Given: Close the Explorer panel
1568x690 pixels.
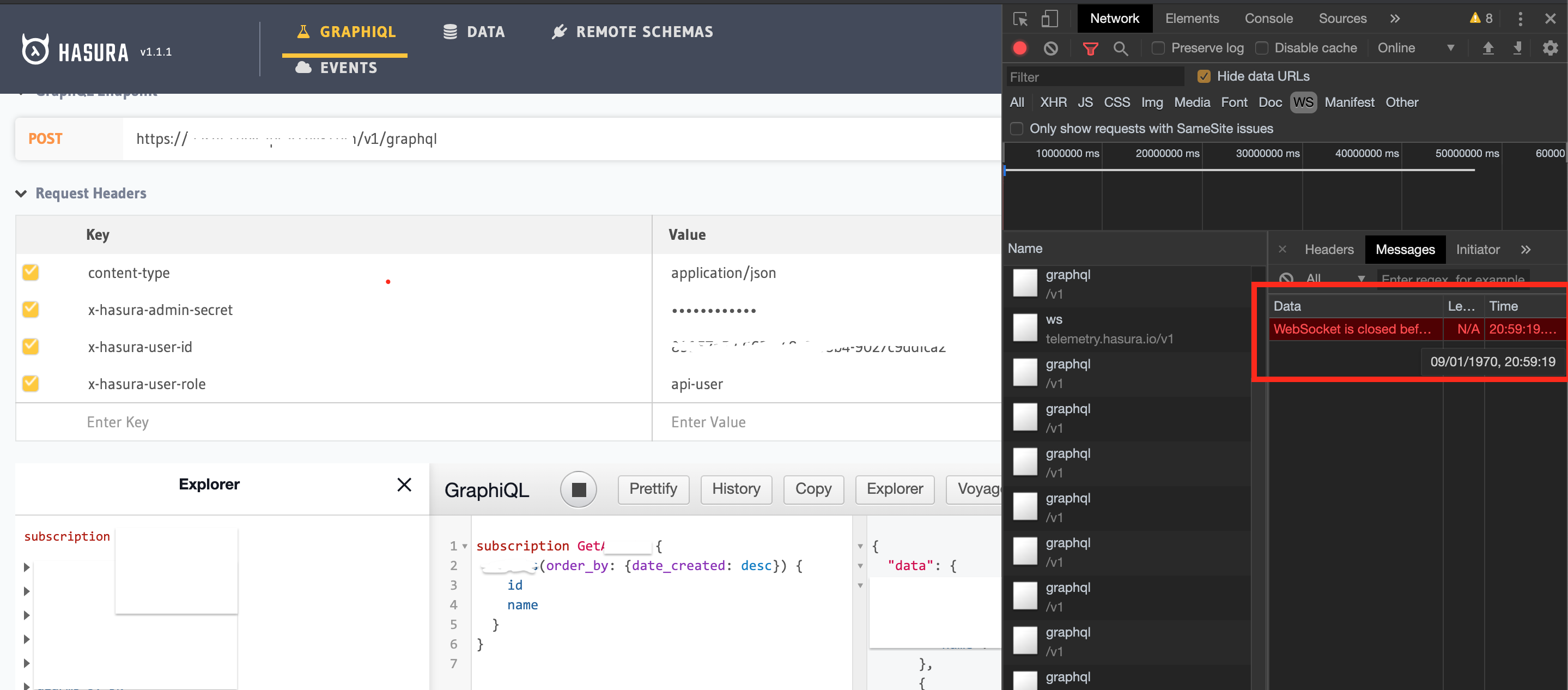Looking at the screenshot, I should tap(404, 485).
